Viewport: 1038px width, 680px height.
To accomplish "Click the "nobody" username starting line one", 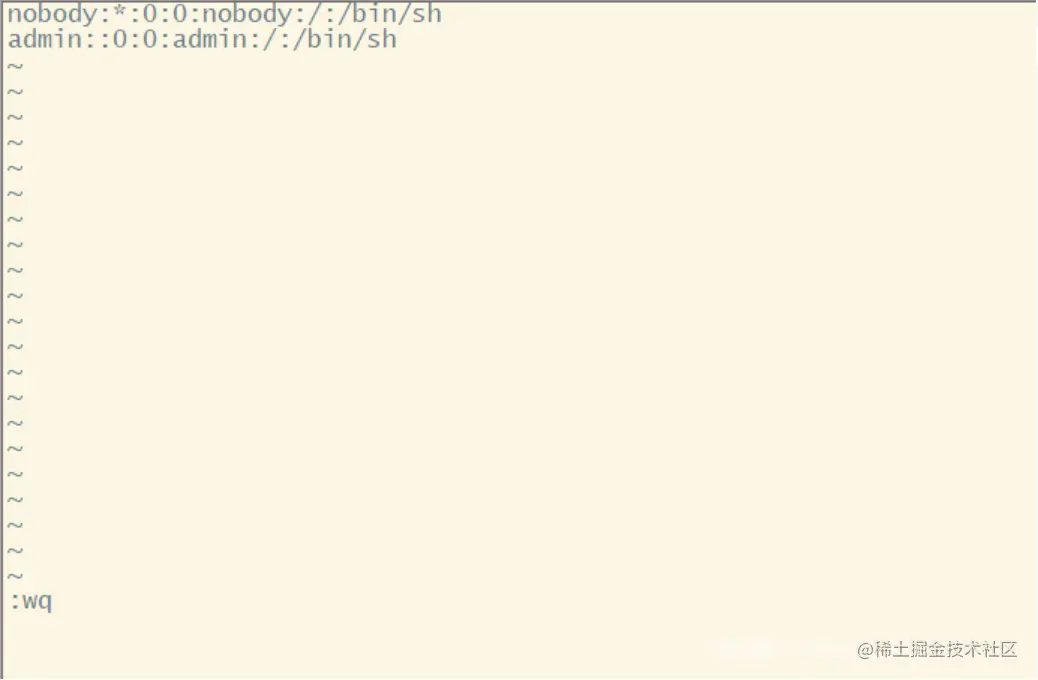I will pyautogui.click(x=52, y=14).
